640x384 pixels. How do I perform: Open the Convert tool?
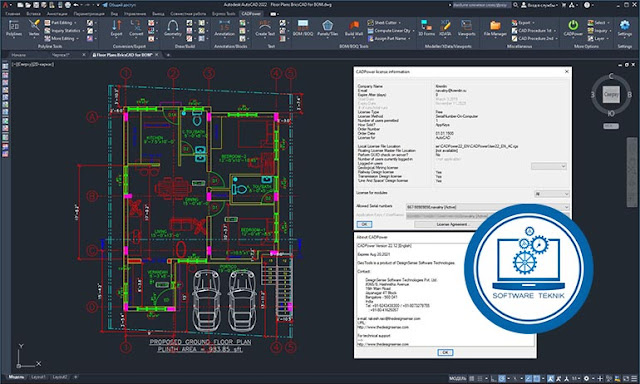(x=136, y=29)
